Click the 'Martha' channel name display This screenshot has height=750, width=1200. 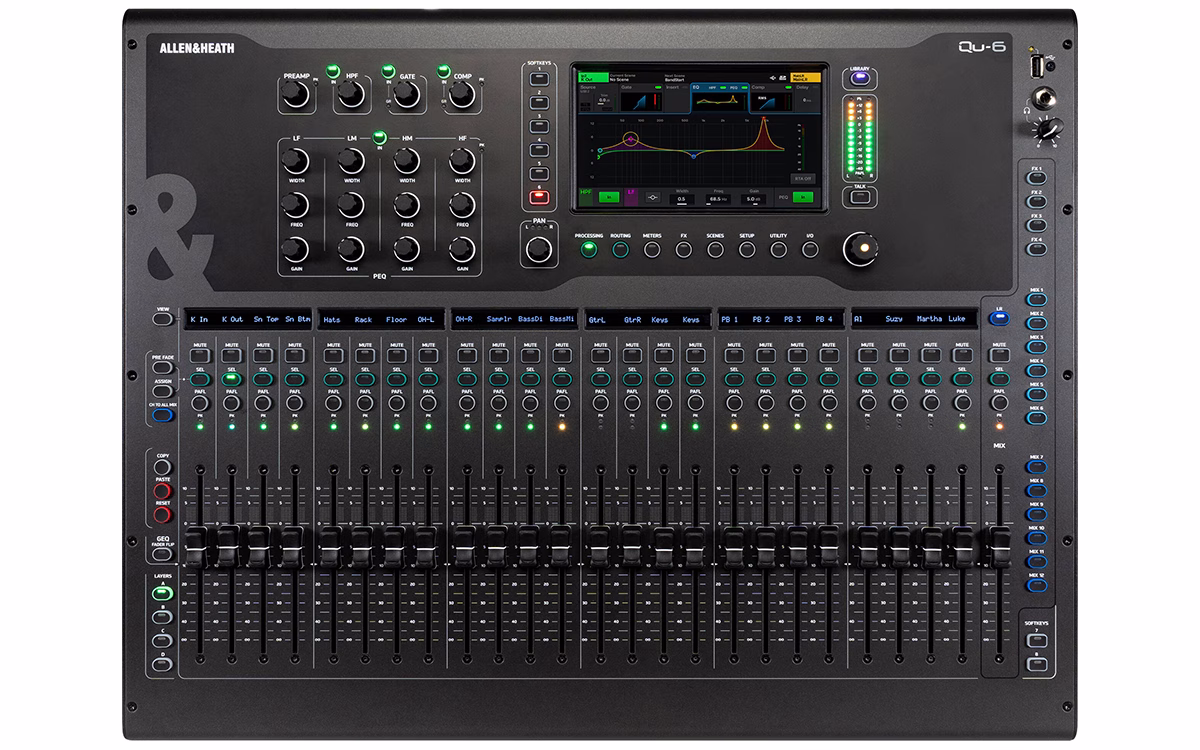coord(928,320)
